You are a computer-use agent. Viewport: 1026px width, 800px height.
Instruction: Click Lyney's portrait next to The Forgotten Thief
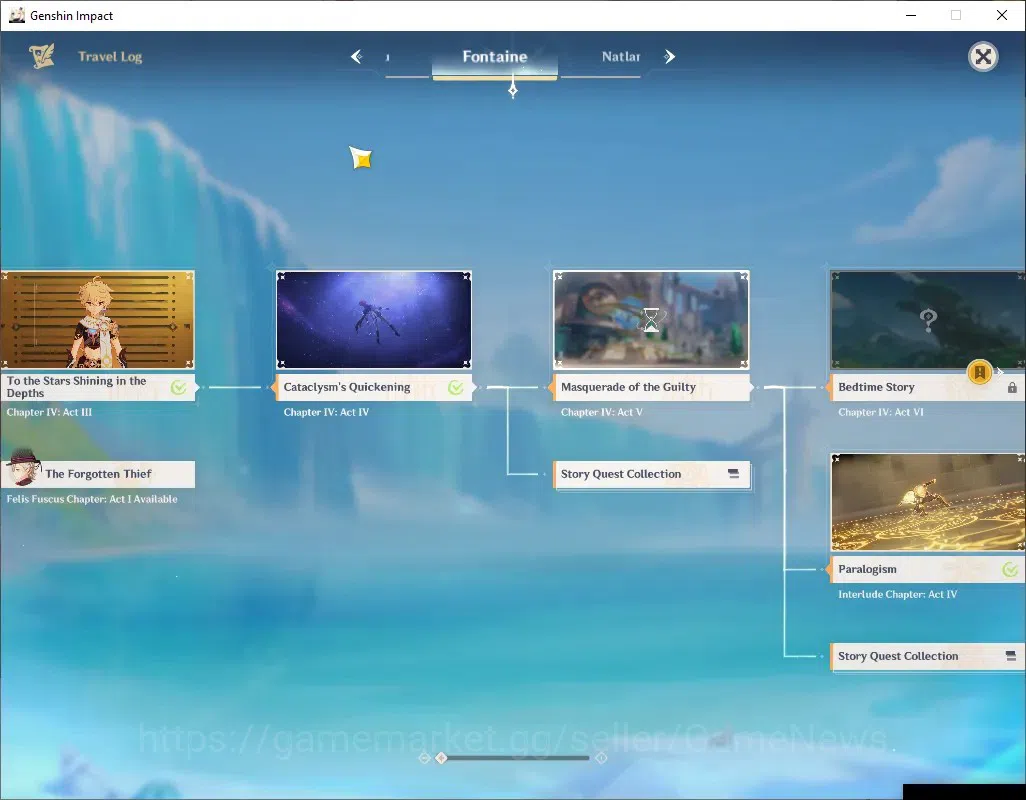click(x=24, y=468)
